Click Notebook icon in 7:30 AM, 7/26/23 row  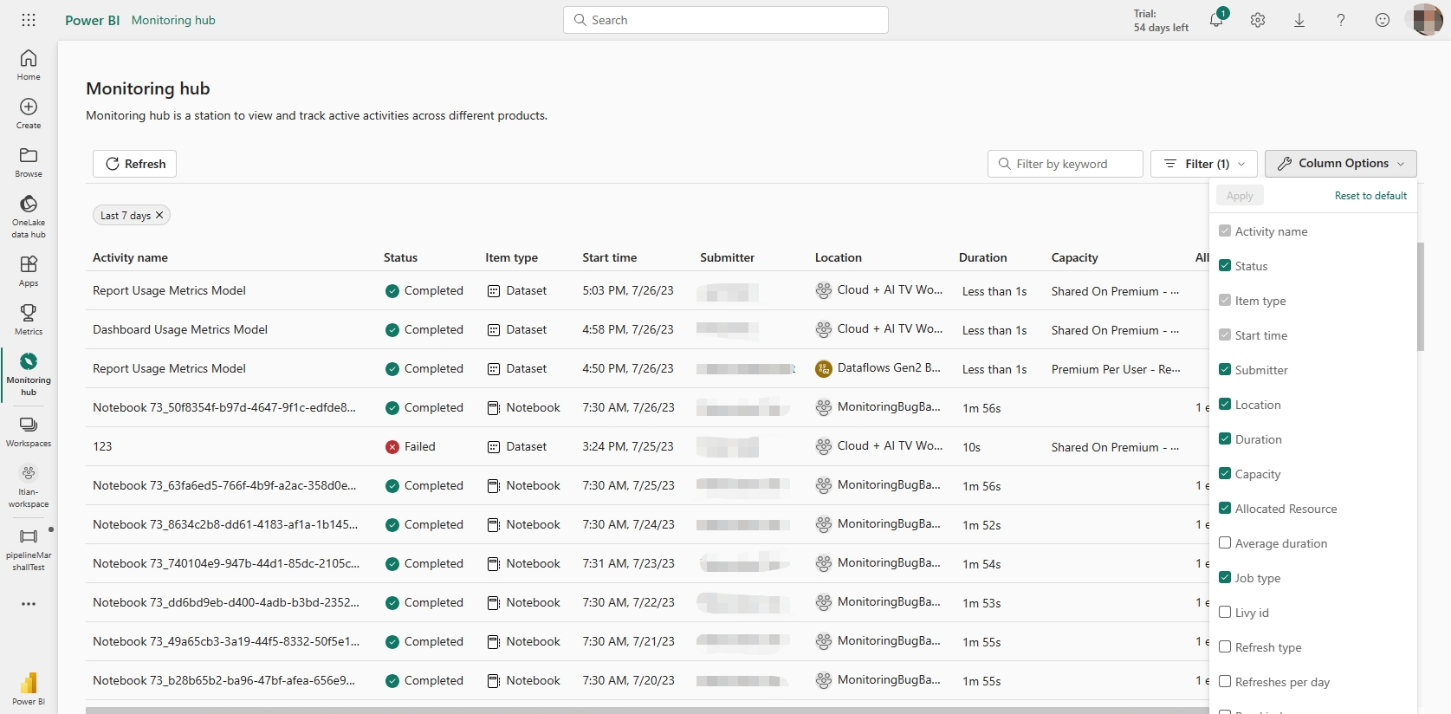[x=493, y=408]
